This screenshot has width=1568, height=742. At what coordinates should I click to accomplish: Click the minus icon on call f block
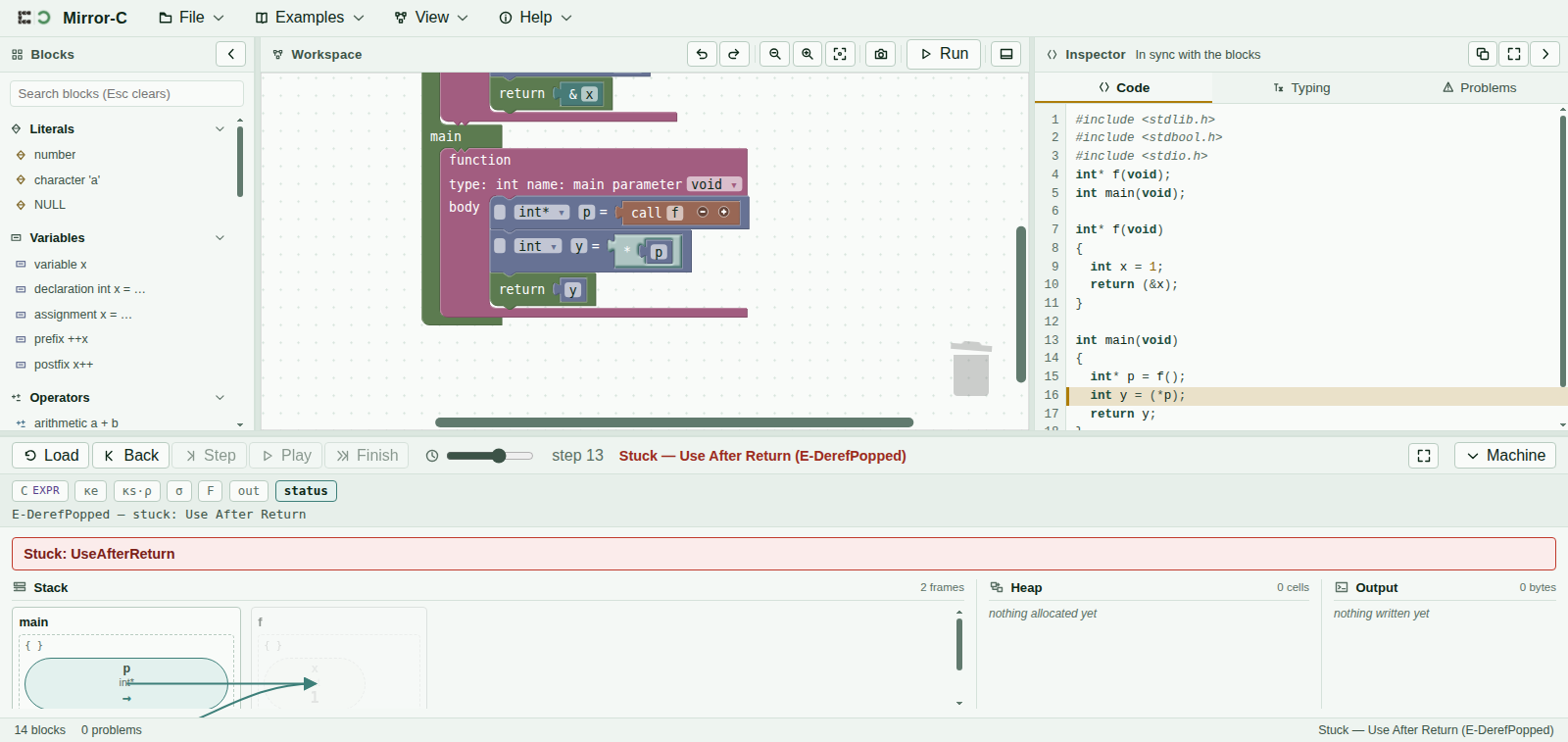tap(703, 212)
